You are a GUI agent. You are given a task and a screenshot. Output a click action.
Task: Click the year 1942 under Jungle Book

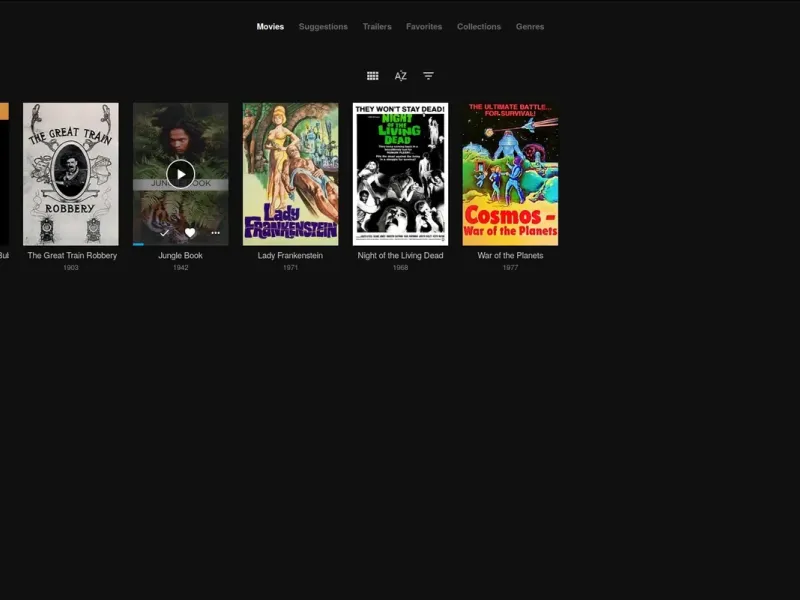tap(181, 268)
